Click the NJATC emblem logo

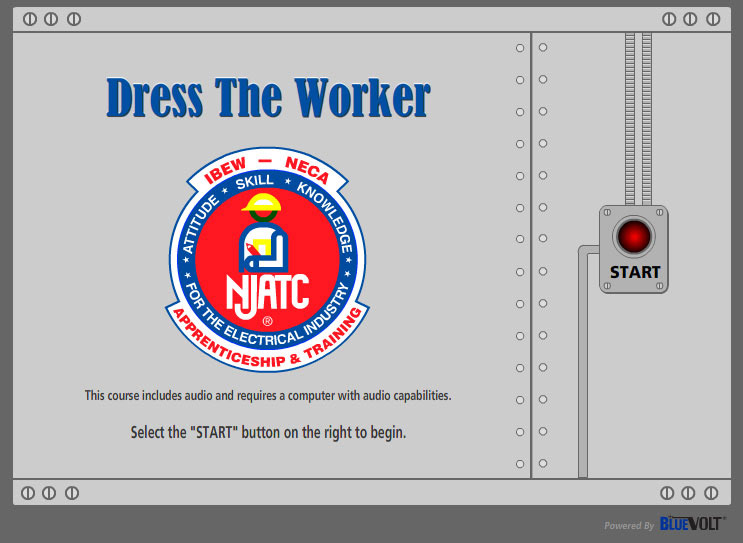pos(268,259)
